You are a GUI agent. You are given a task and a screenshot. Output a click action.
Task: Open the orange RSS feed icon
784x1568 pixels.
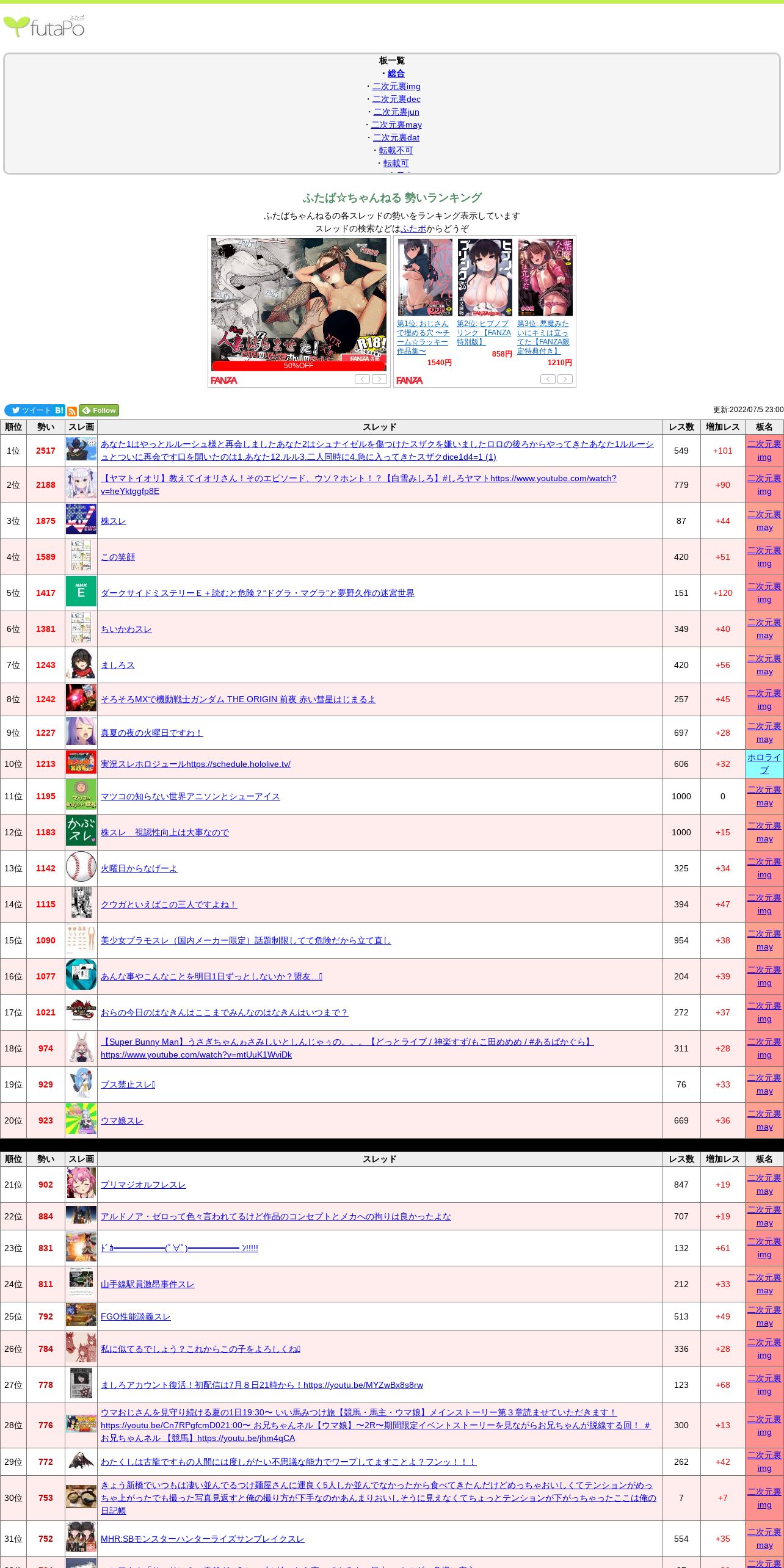[x=71, y=411]
